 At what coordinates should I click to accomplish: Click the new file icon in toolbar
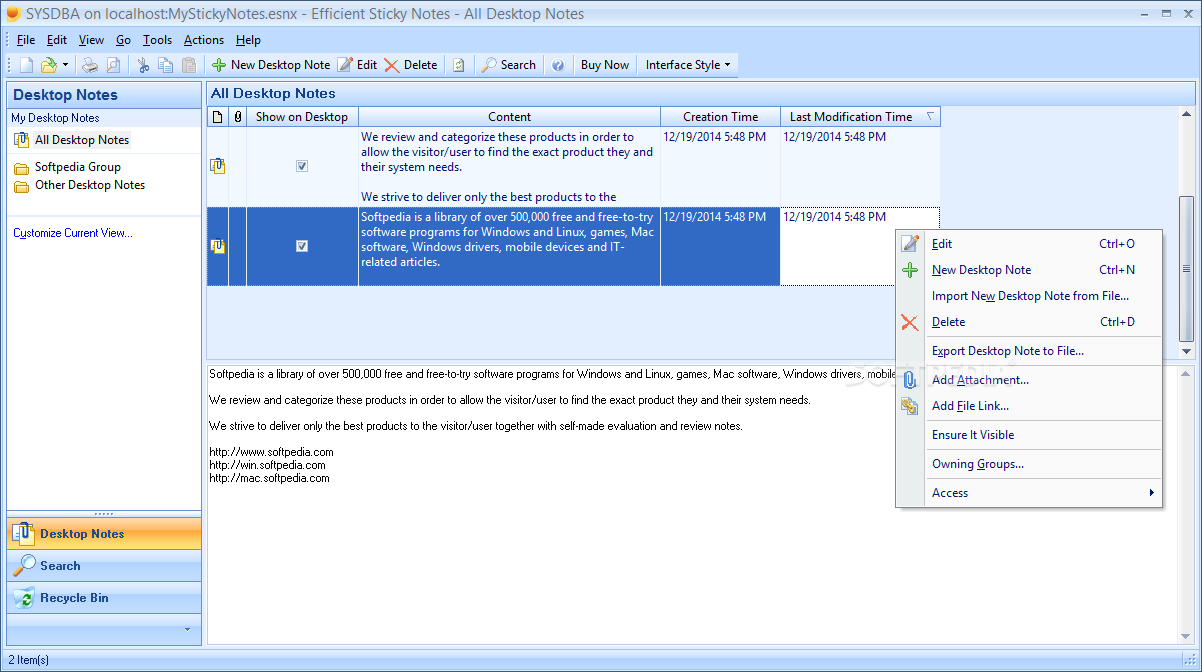26,65
